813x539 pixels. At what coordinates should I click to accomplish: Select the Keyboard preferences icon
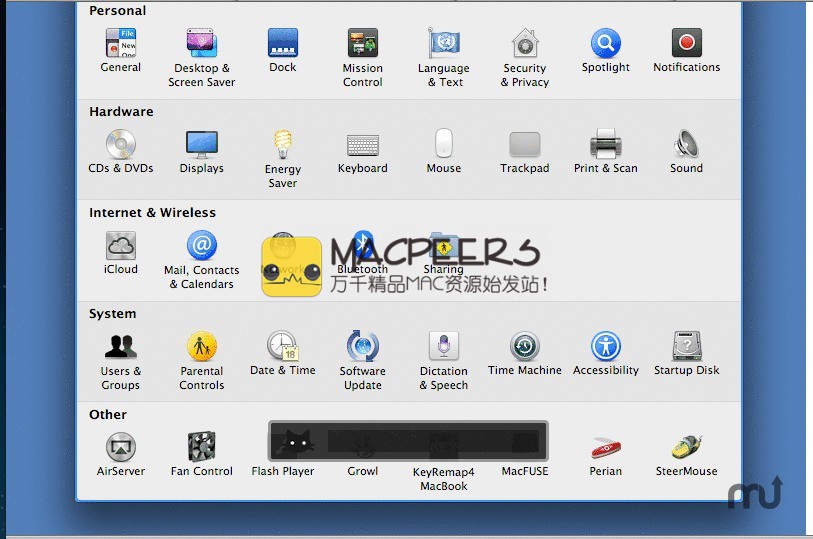[x=363, y=145]
